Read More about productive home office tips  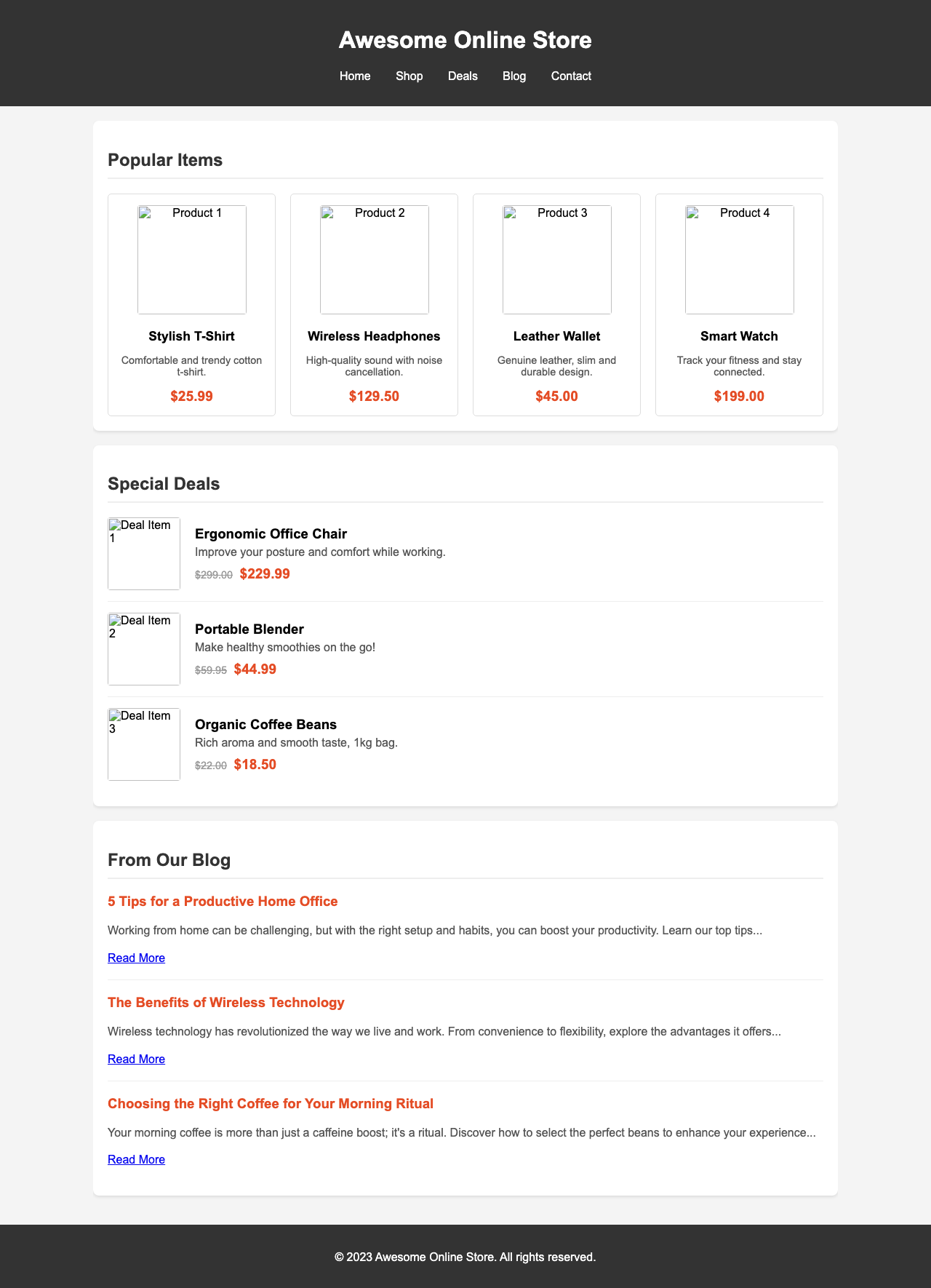[x=135, y=958]
